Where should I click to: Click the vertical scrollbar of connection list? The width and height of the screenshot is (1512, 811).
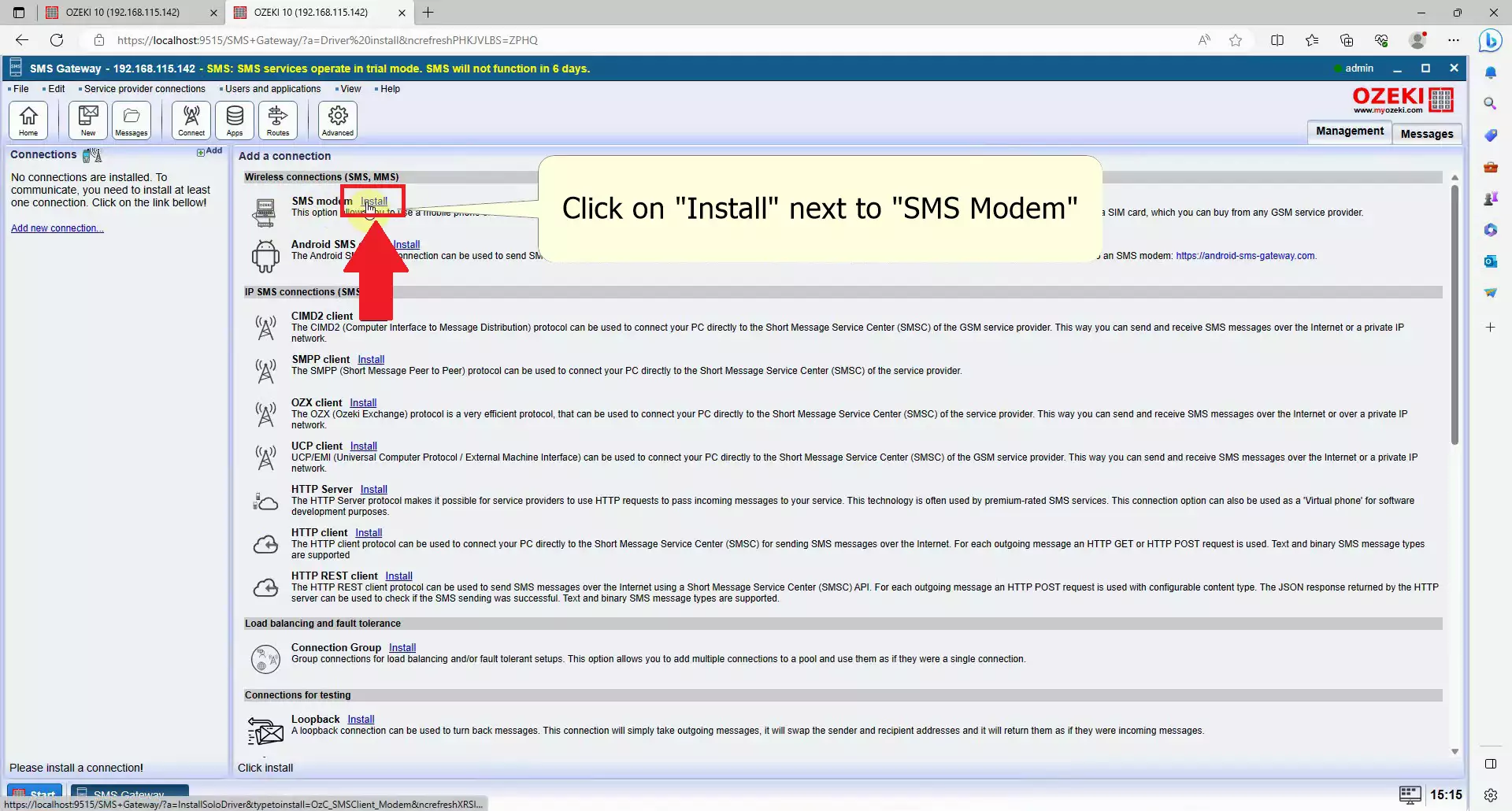[1455, 315]
